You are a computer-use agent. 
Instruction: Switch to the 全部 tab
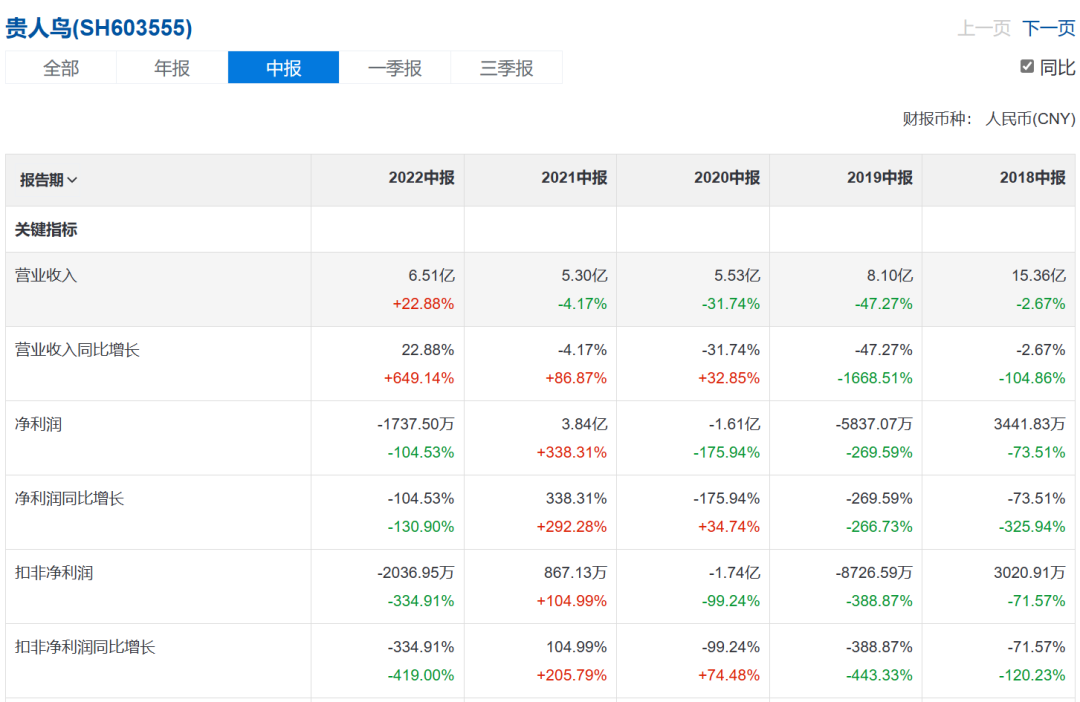coord(61,68)
